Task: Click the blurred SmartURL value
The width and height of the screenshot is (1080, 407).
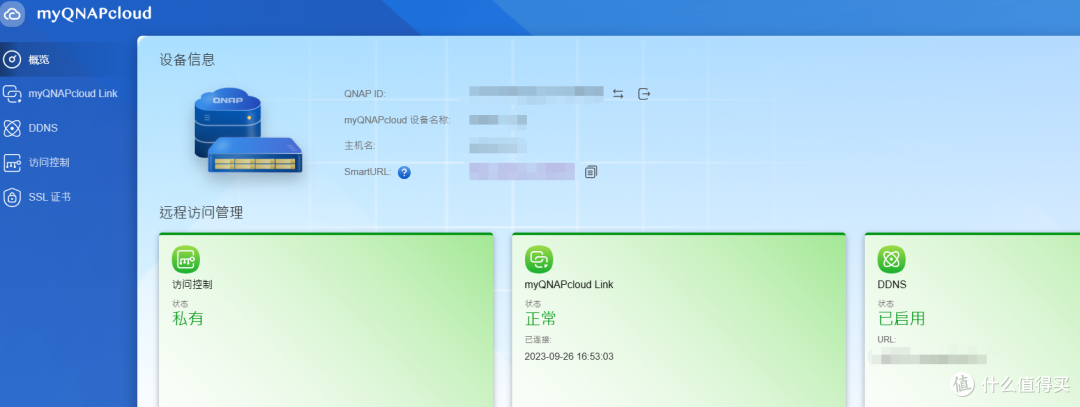Action: click(x=522, y=171)
